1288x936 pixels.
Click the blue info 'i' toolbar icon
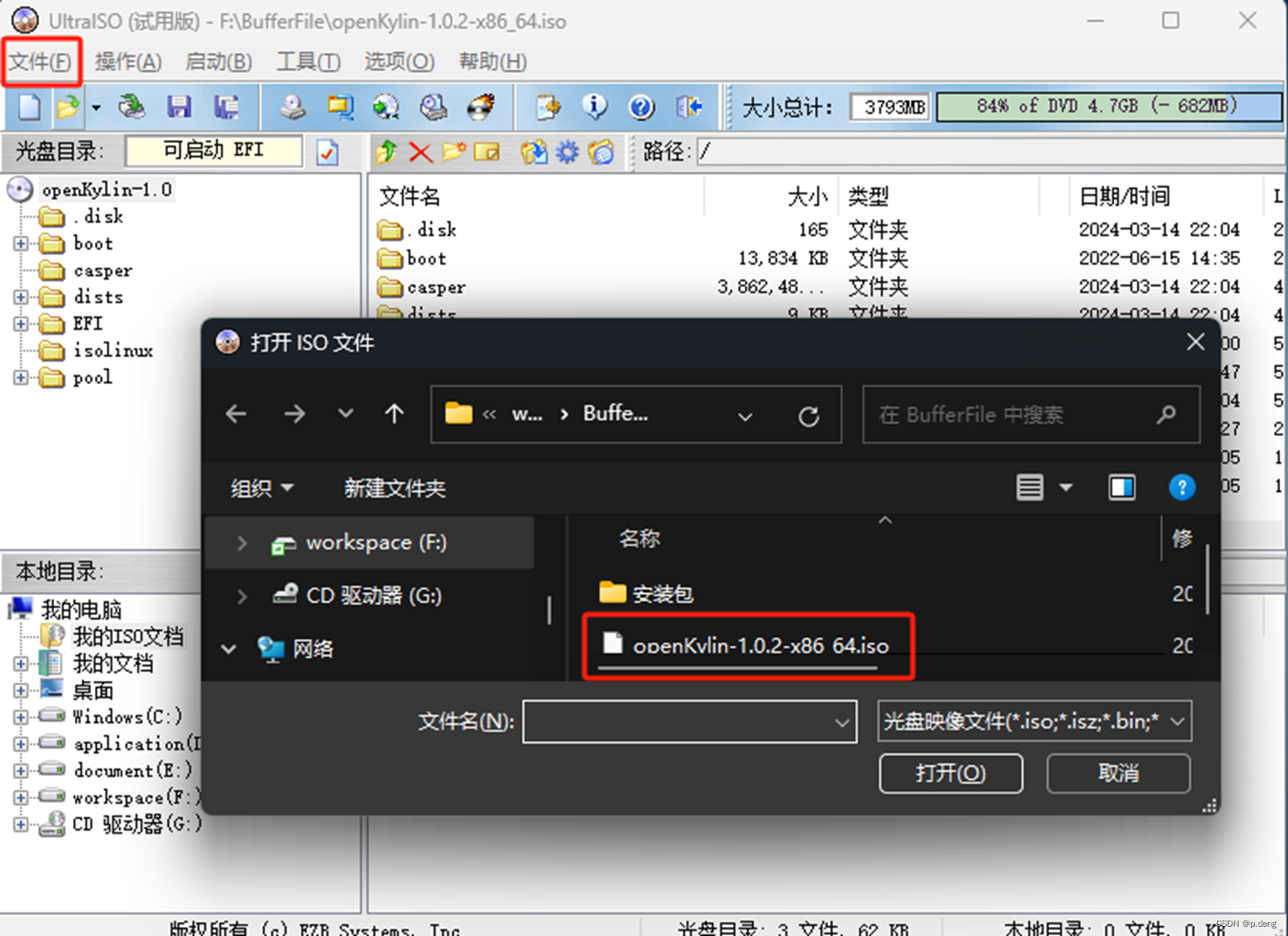pyautogui.click(x=595, y=107)
